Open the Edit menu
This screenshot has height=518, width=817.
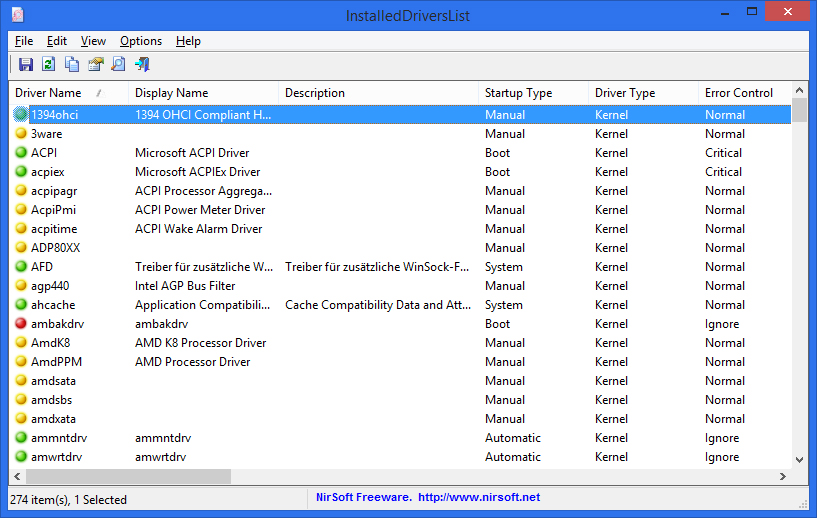click(x=57, y=41)
